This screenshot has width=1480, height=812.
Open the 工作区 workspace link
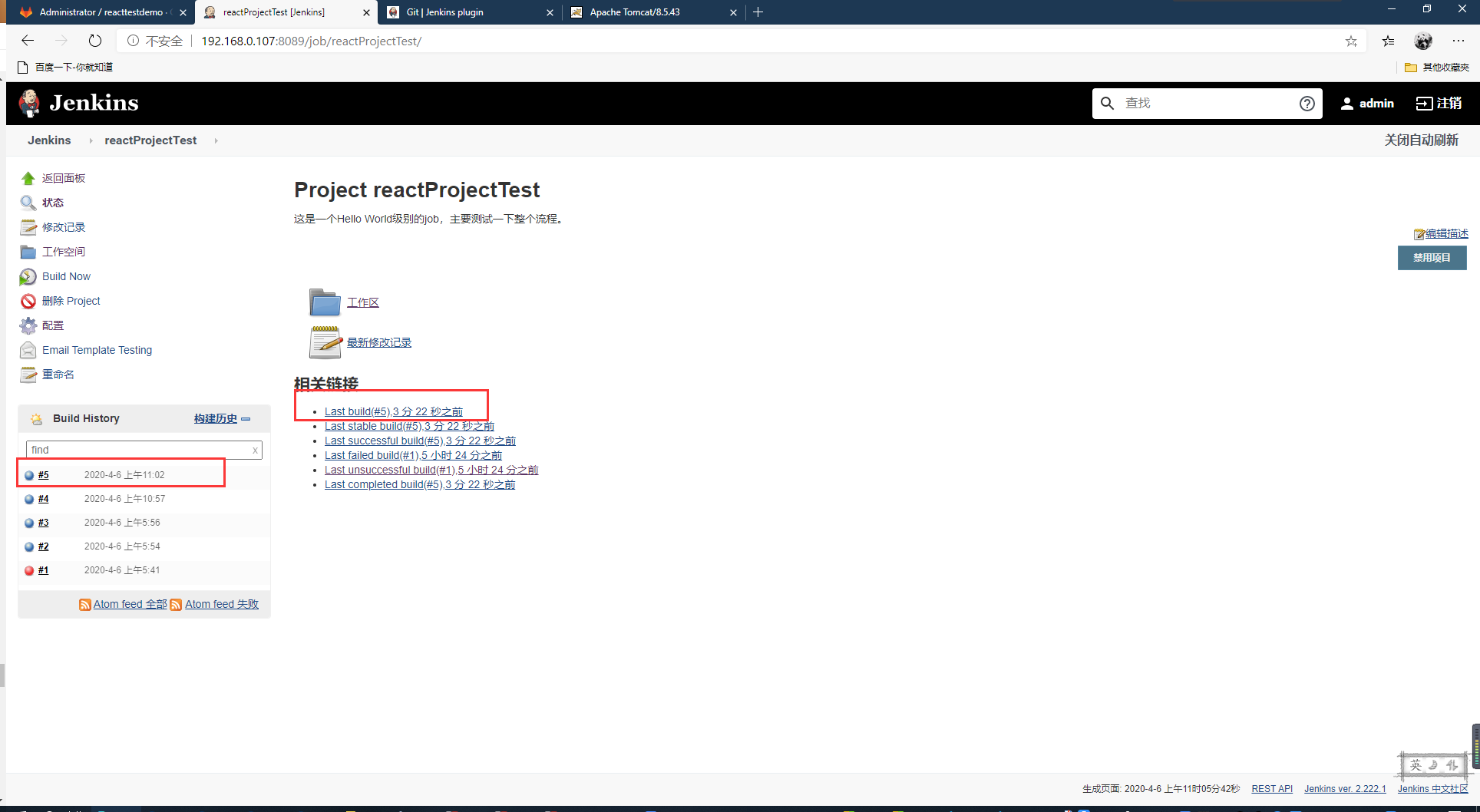point(363,302)
